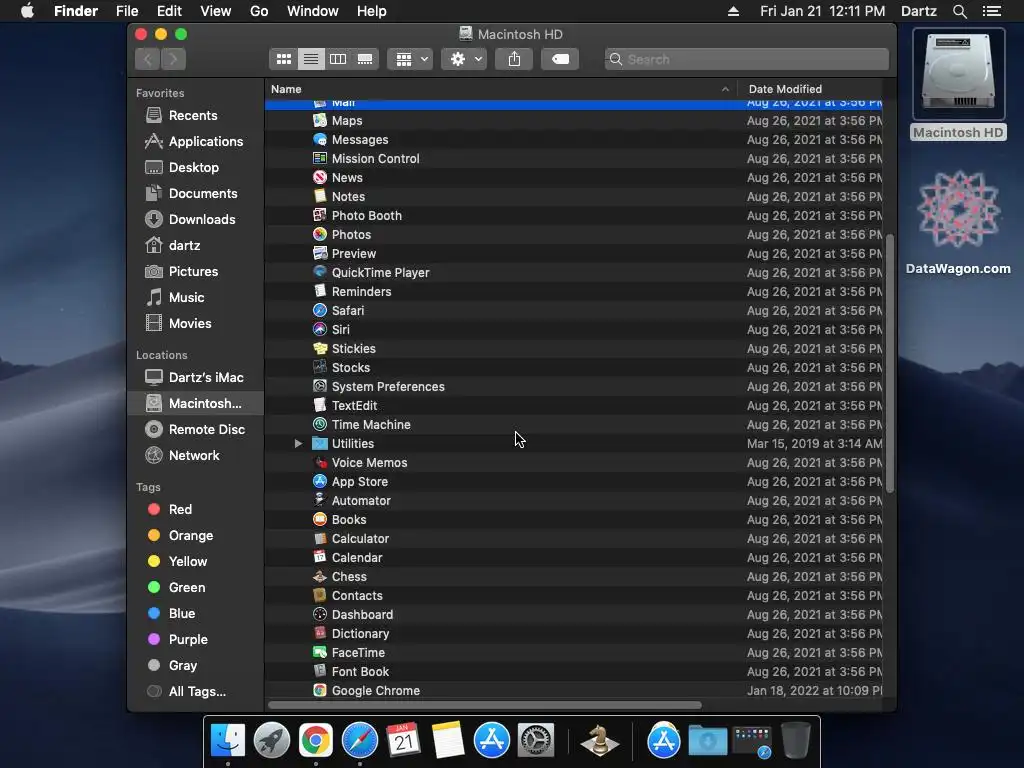Click the Macintosh HD desktop icon
This screenshot has height=768, width=1024.
coord(958,85)
